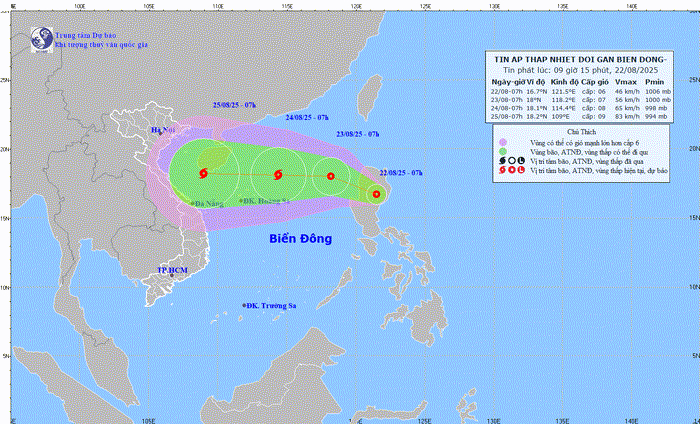Click the '1006 mb' pressure cell
The height and width of the screenshot is (424, 700).
coord(658,91)
